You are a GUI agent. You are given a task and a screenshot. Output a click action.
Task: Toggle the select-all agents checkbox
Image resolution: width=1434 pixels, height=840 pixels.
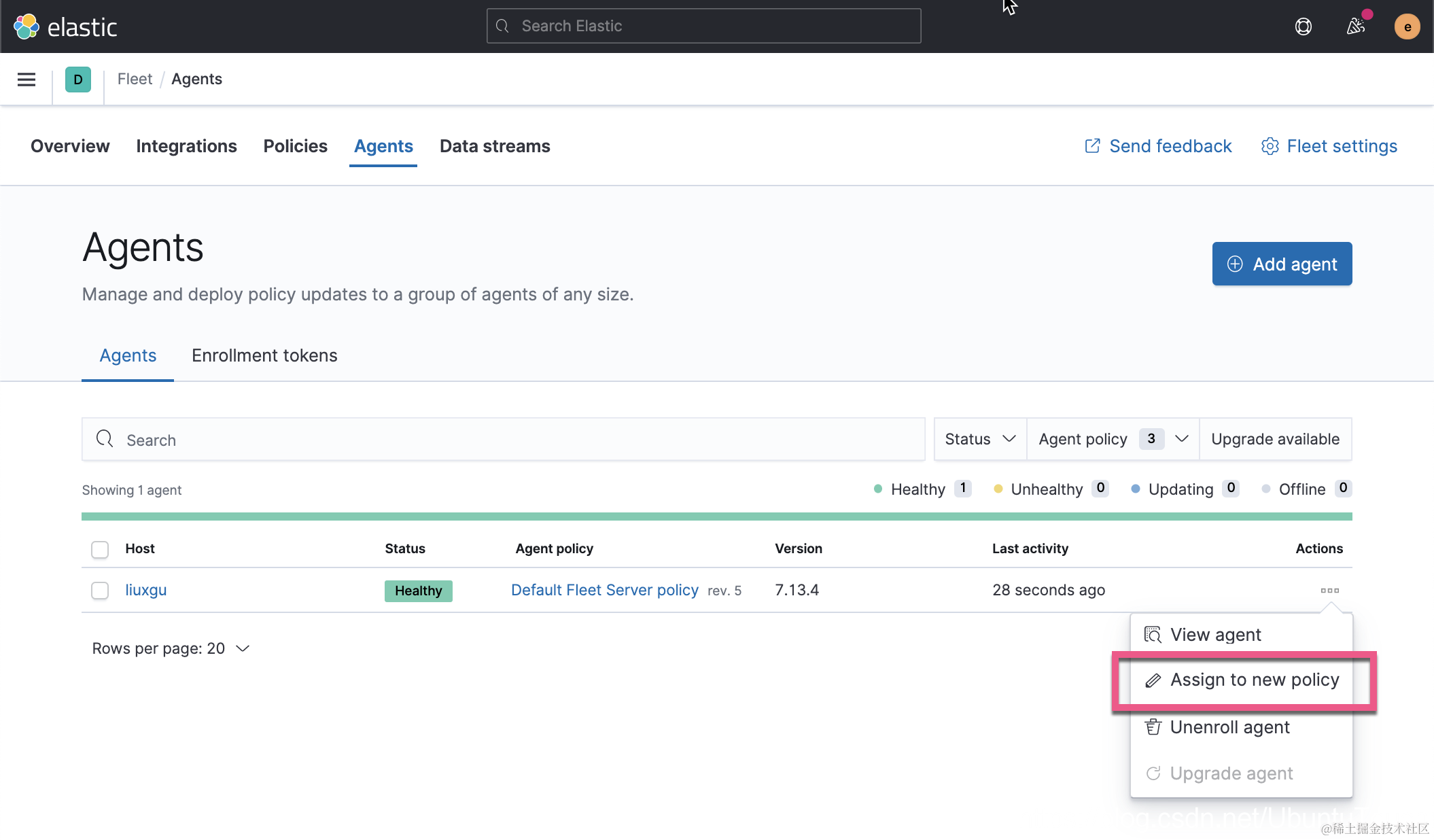click(100, 549)
